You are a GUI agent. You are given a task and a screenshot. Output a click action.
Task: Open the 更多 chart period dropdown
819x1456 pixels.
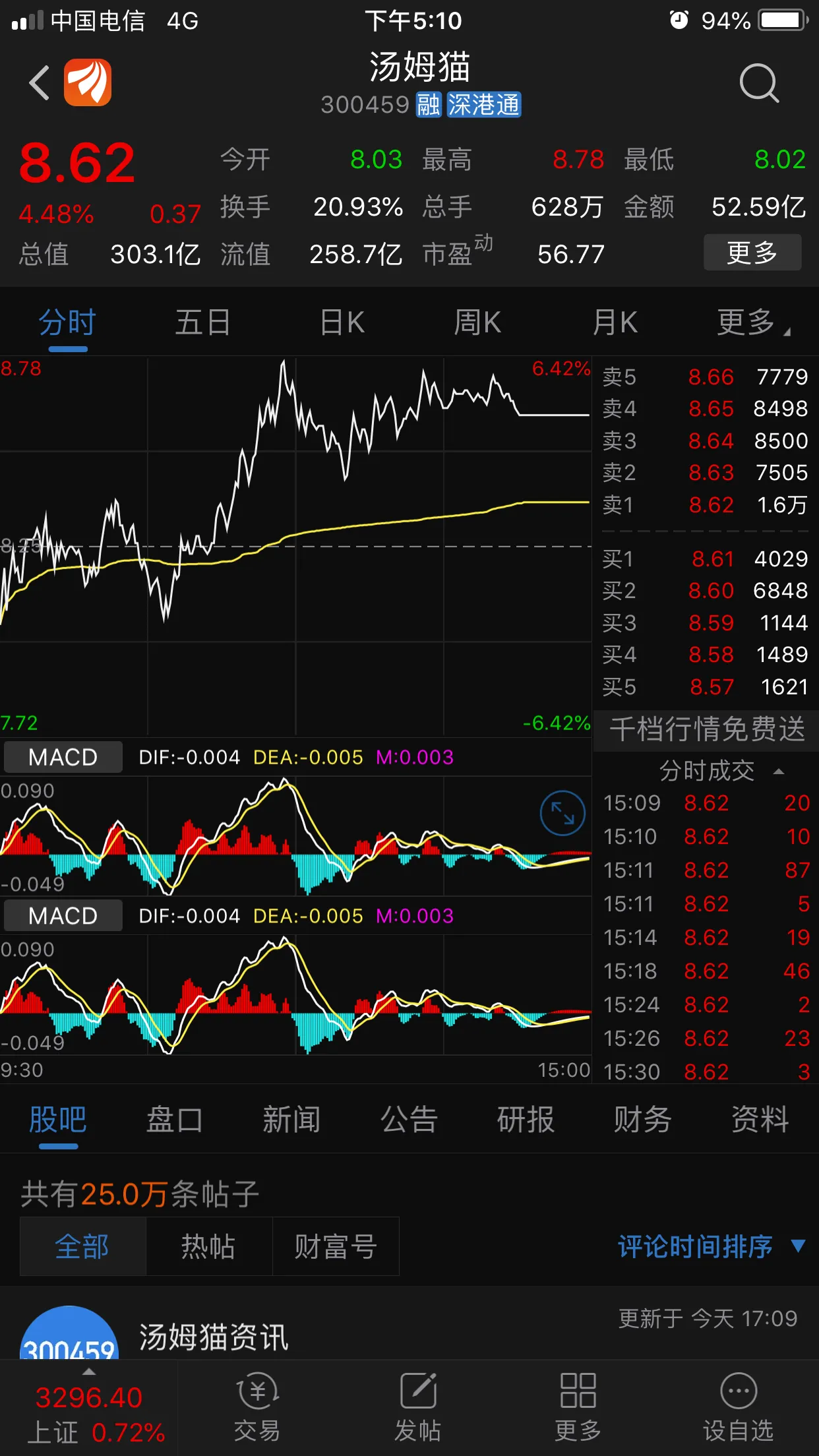(x=753, y=323)
